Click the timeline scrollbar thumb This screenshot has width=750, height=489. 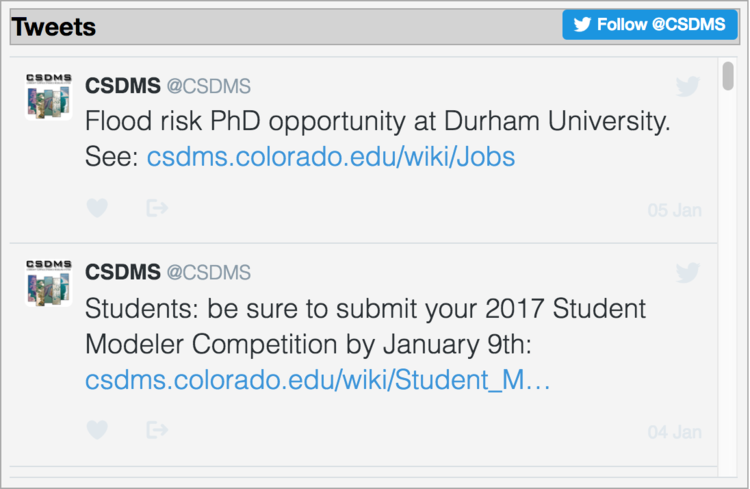(x=728, y=75)
